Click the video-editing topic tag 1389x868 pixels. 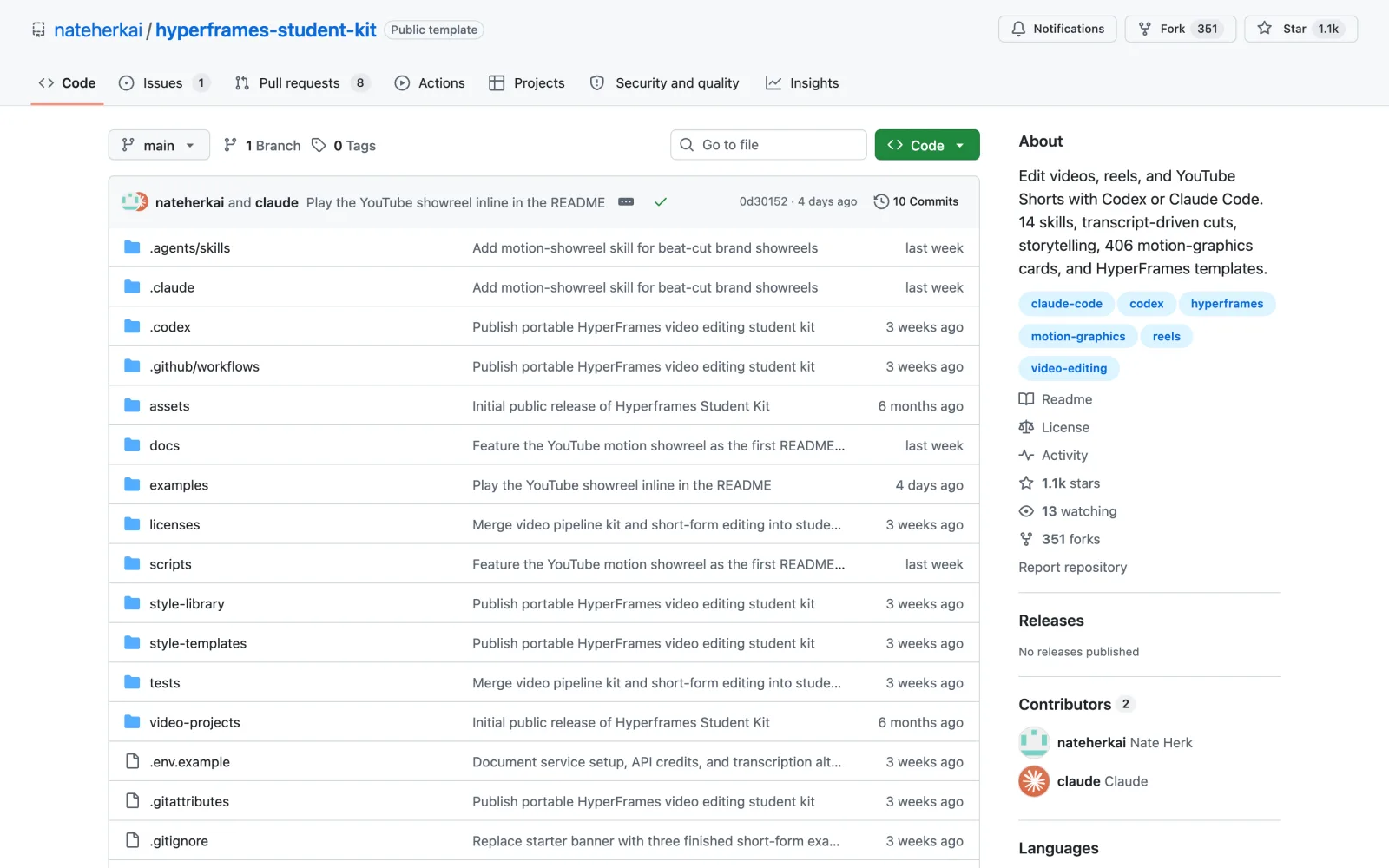tap(1069, 368)
